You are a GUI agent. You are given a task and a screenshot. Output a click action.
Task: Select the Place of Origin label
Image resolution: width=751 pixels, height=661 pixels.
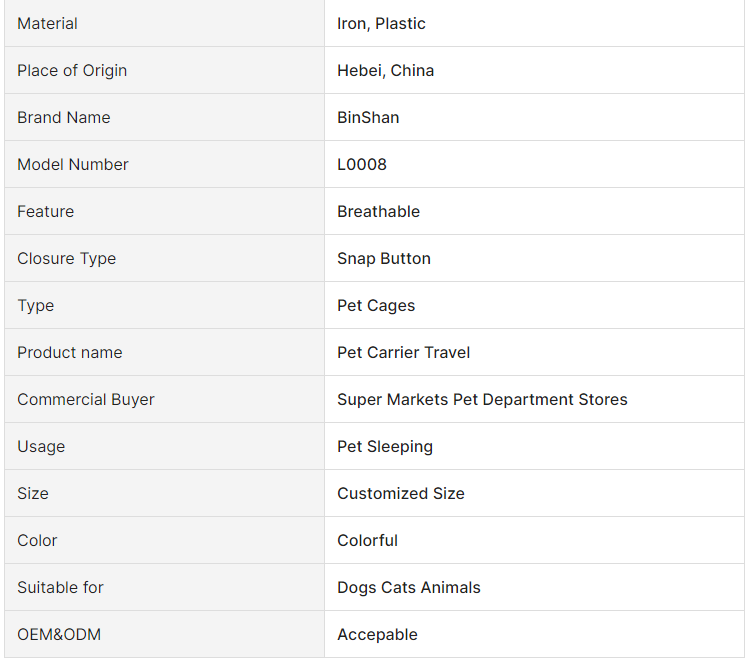click(x=72, y=70)
